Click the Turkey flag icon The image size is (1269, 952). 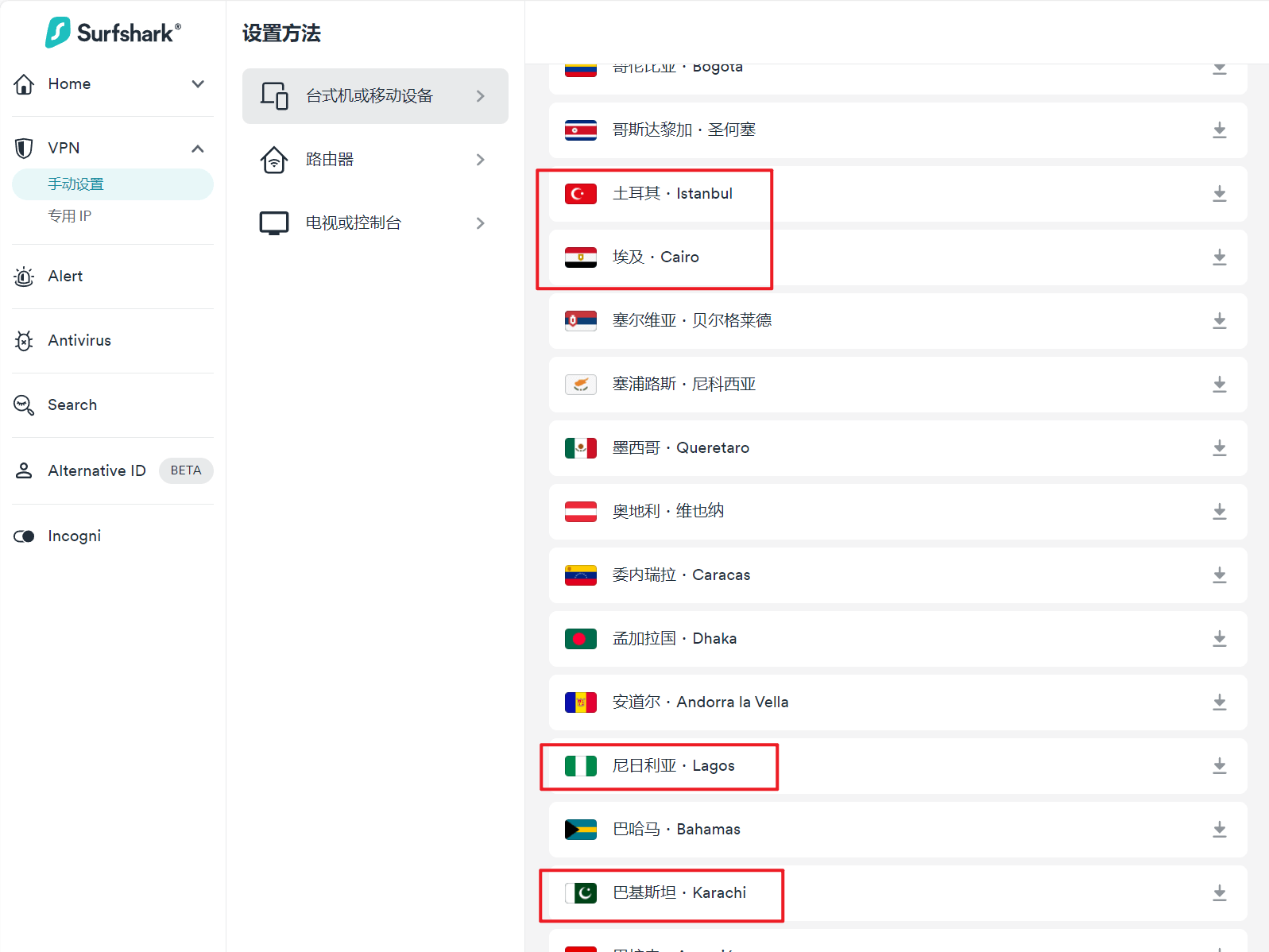tap(581, 194)
